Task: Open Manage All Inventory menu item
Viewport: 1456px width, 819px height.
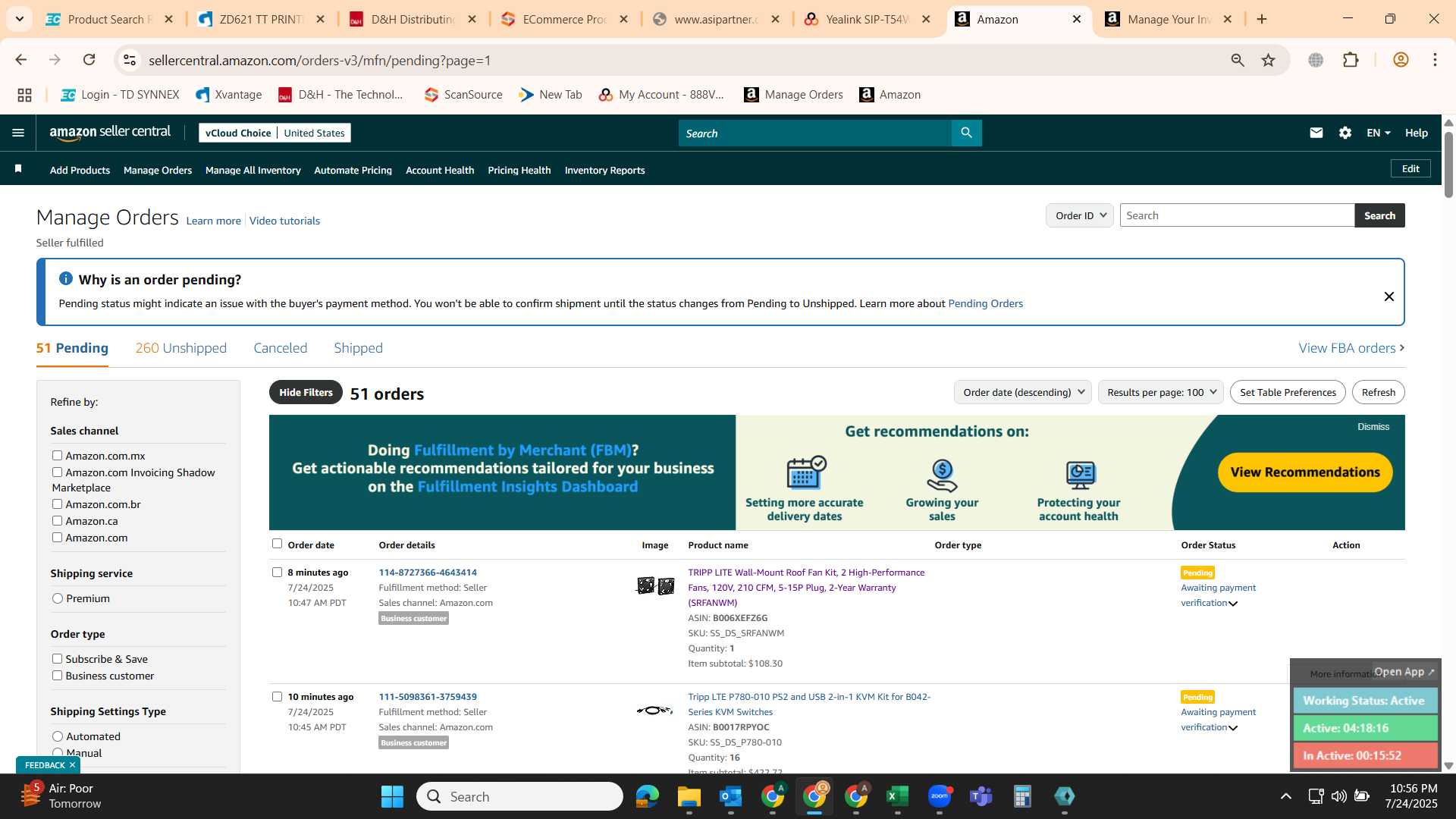Action: click(253, 170)
